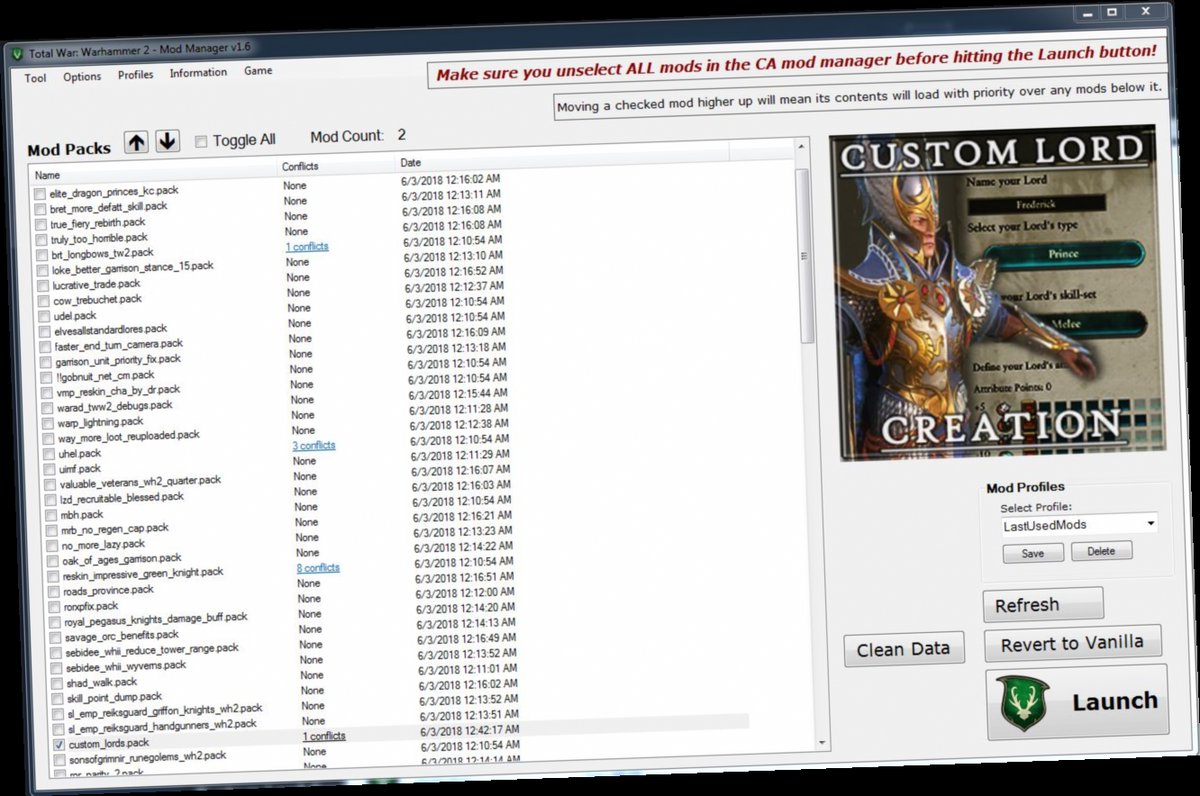Enable the lucrative_trade.pack mod

pos(44,286)
